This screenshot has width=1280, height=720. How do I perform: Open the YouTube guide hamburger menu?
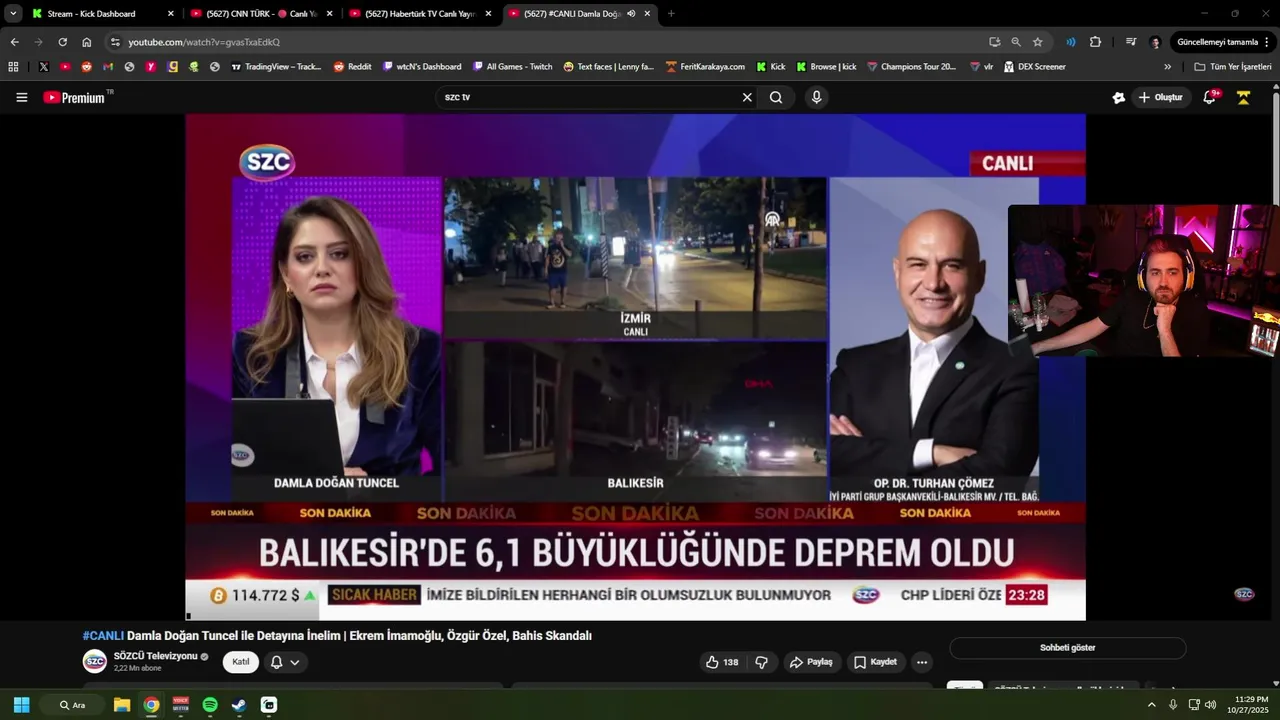[21, 97]
